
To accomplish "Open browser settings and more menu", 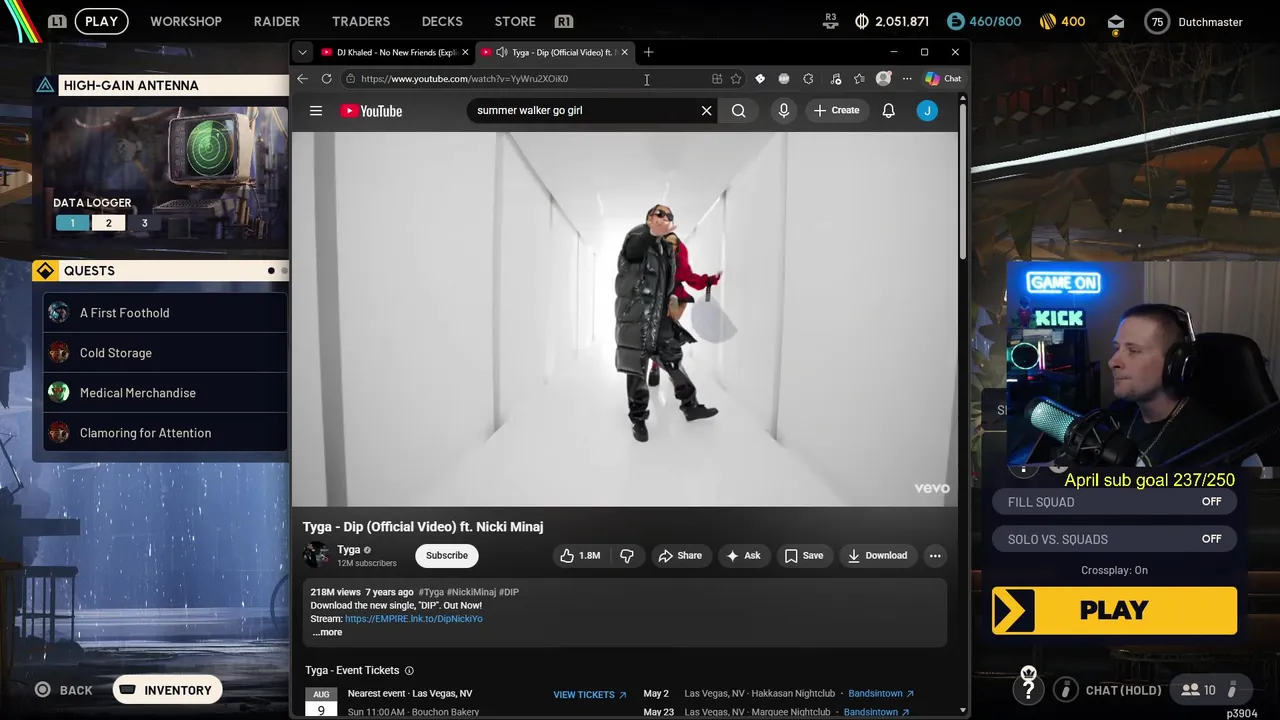I will click(907, 78).
